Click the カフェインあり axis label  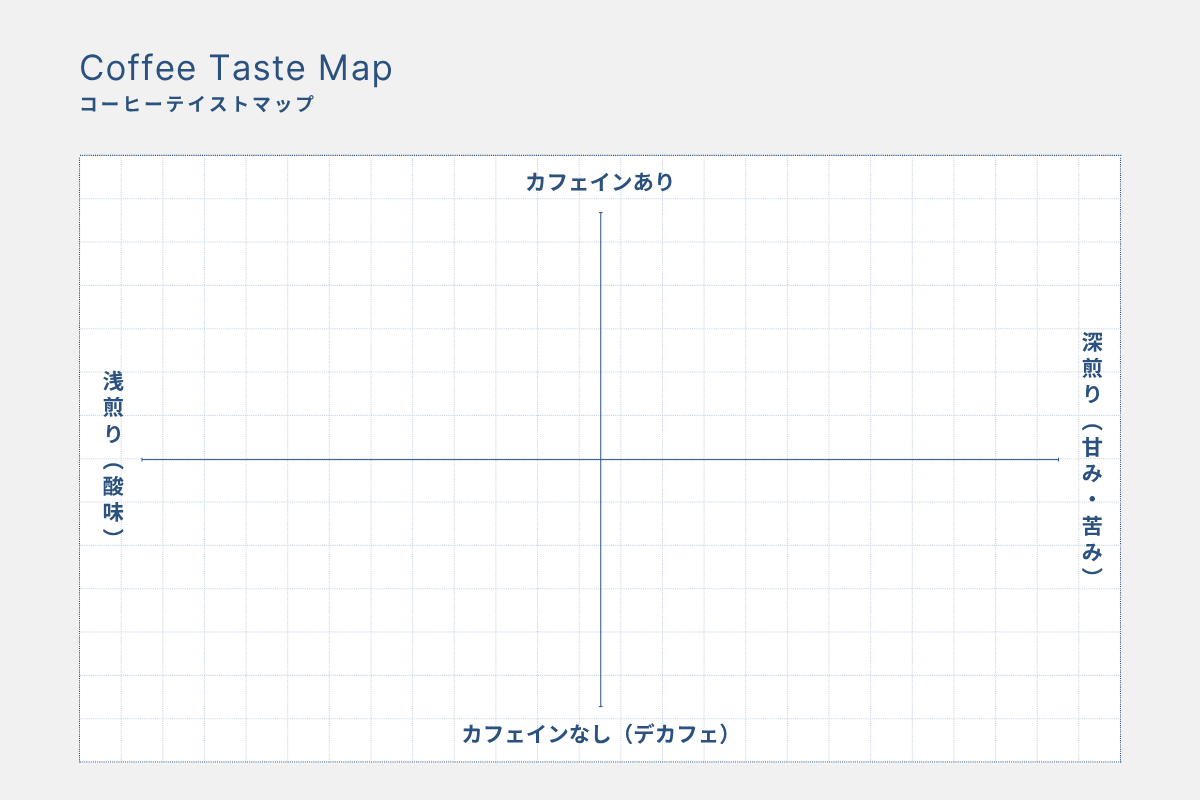tap(600, 182)
